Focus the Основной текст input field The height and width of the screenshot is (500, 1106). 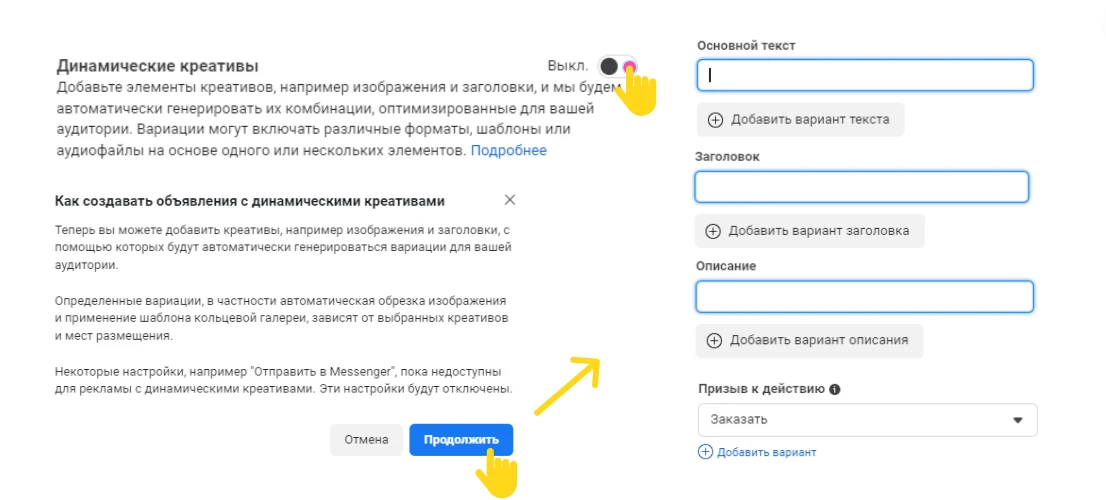(865, 75)
